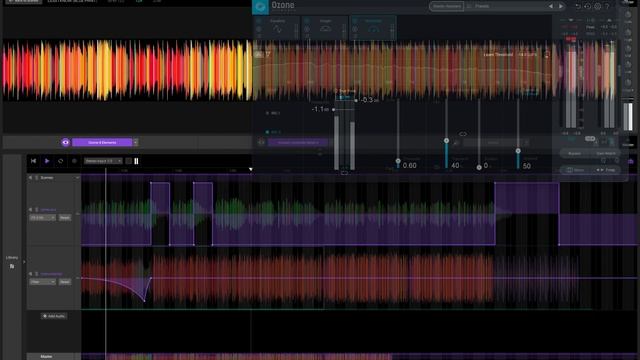
Task: Open the Master Assistant in Ozone
Action: [x=446, y=6]
